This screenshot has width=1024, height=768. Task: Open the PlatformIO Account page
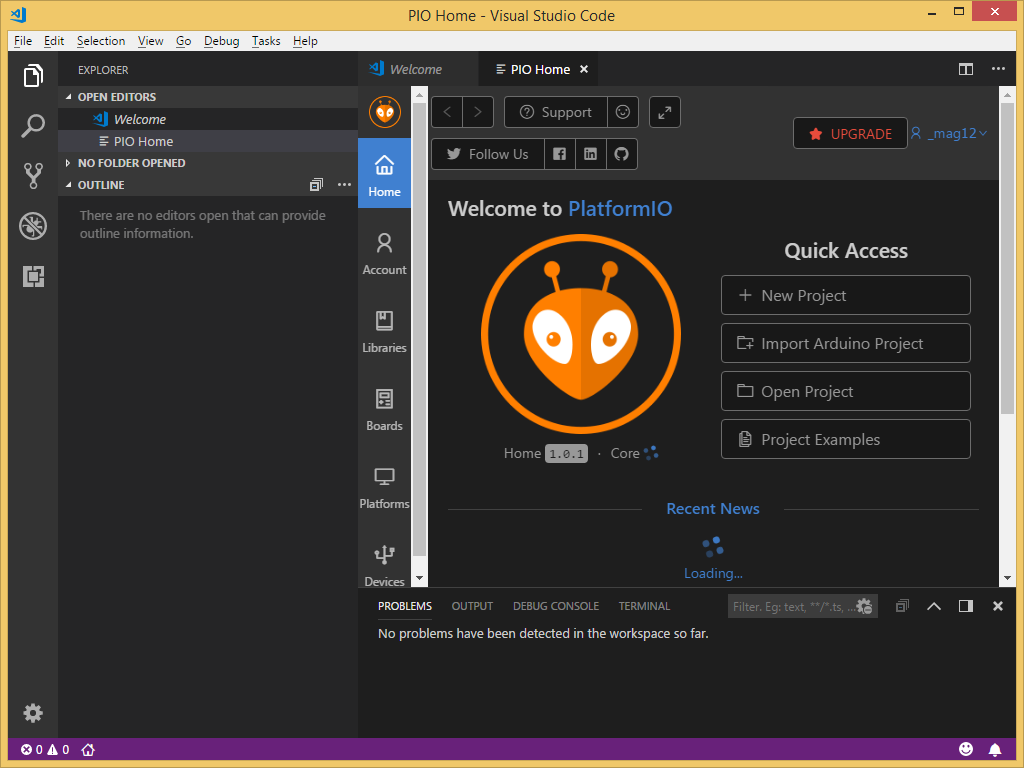pyautogui.click(x=384, y=253)
